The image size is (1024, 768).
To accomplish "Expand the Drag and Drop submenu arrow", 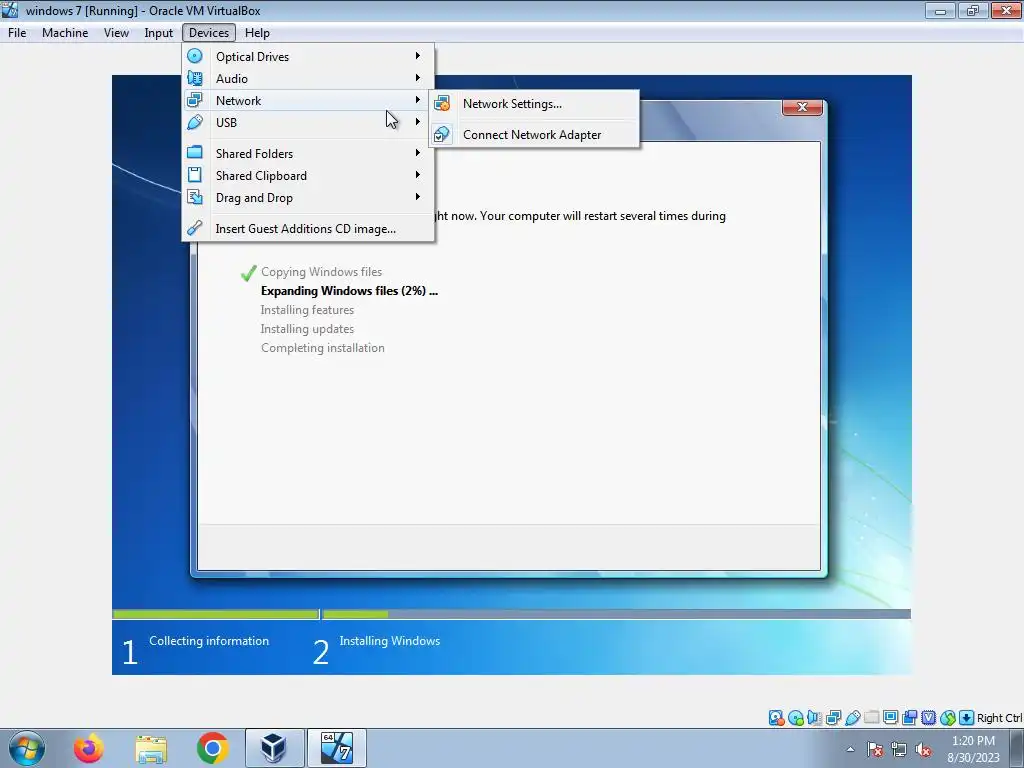I will 418,197.
